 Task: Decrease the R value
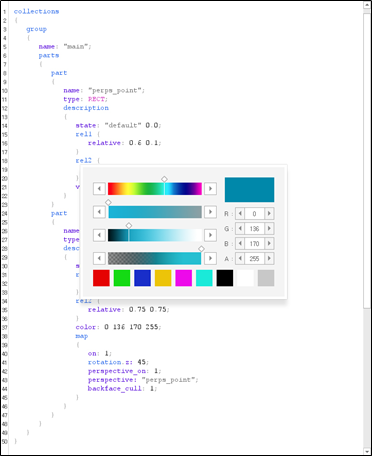pos(240,213)
